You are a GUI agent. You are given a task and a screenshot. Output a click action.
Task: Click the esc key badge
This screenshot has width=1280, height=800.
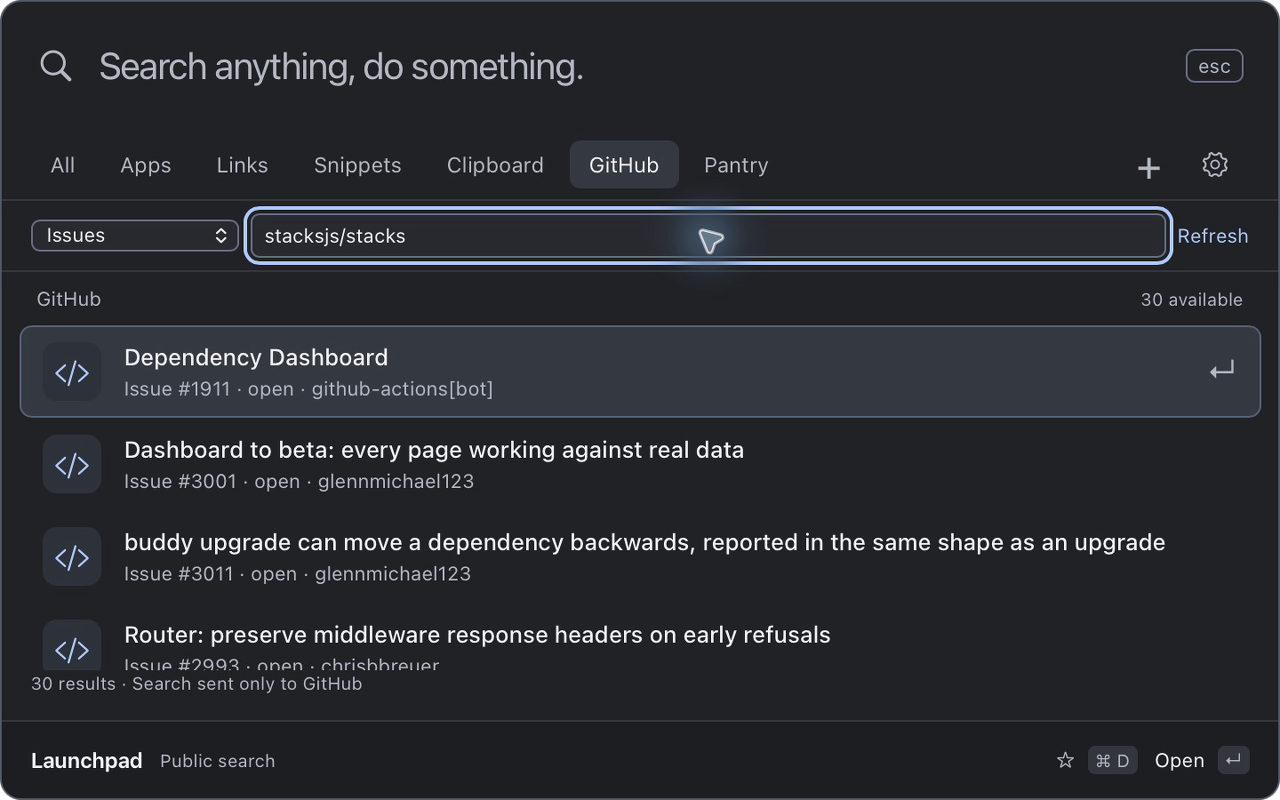(1214, 66)
